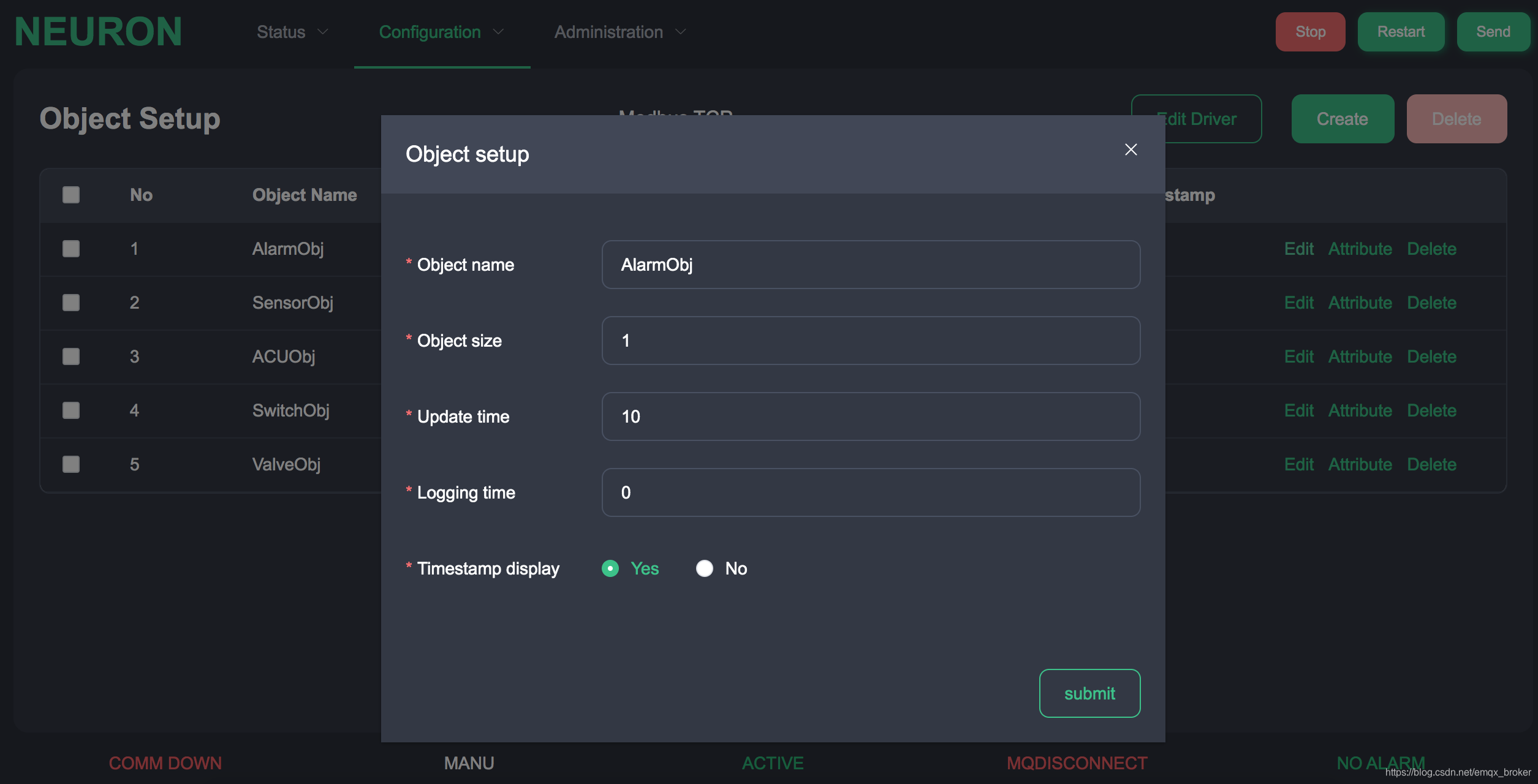Click Attribute for SensorObj row
This screenshot has height=784, width=1538.
click(x=1360, y=302)
